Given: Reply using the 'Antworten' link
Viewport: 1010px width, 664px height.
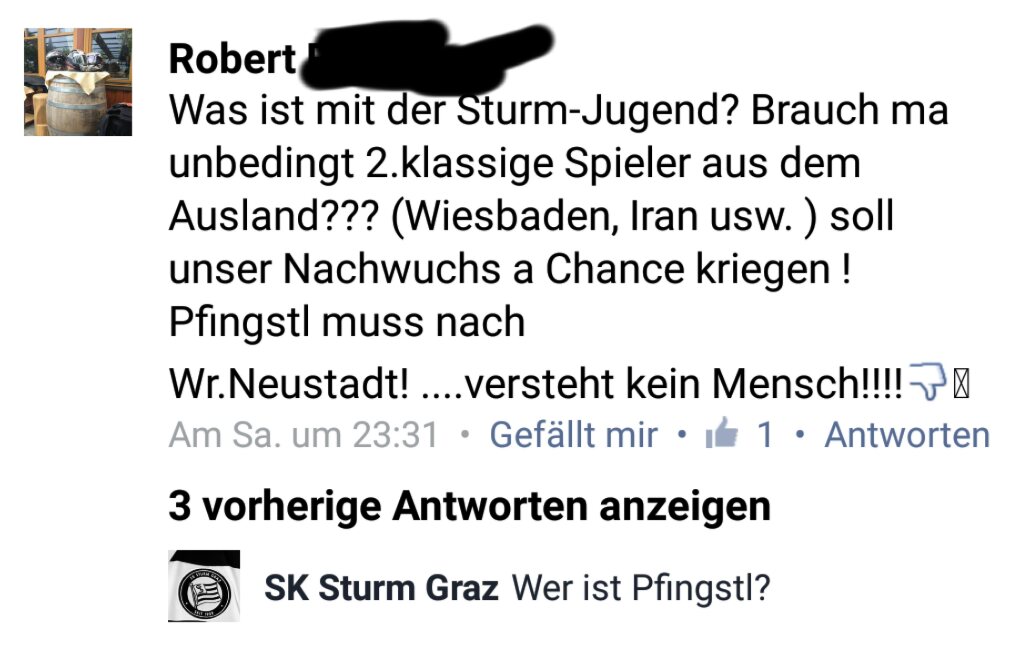Looking at the screenshot, I should [907, 435].
